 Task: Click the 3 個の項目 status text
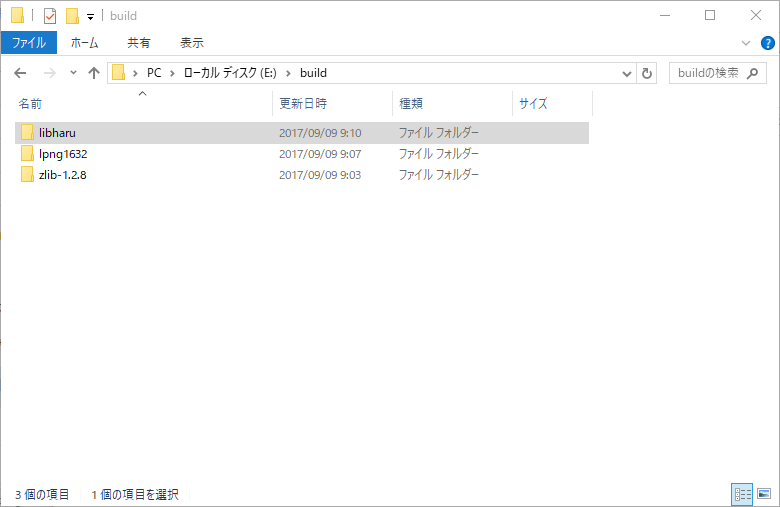[x=42, y=495]
